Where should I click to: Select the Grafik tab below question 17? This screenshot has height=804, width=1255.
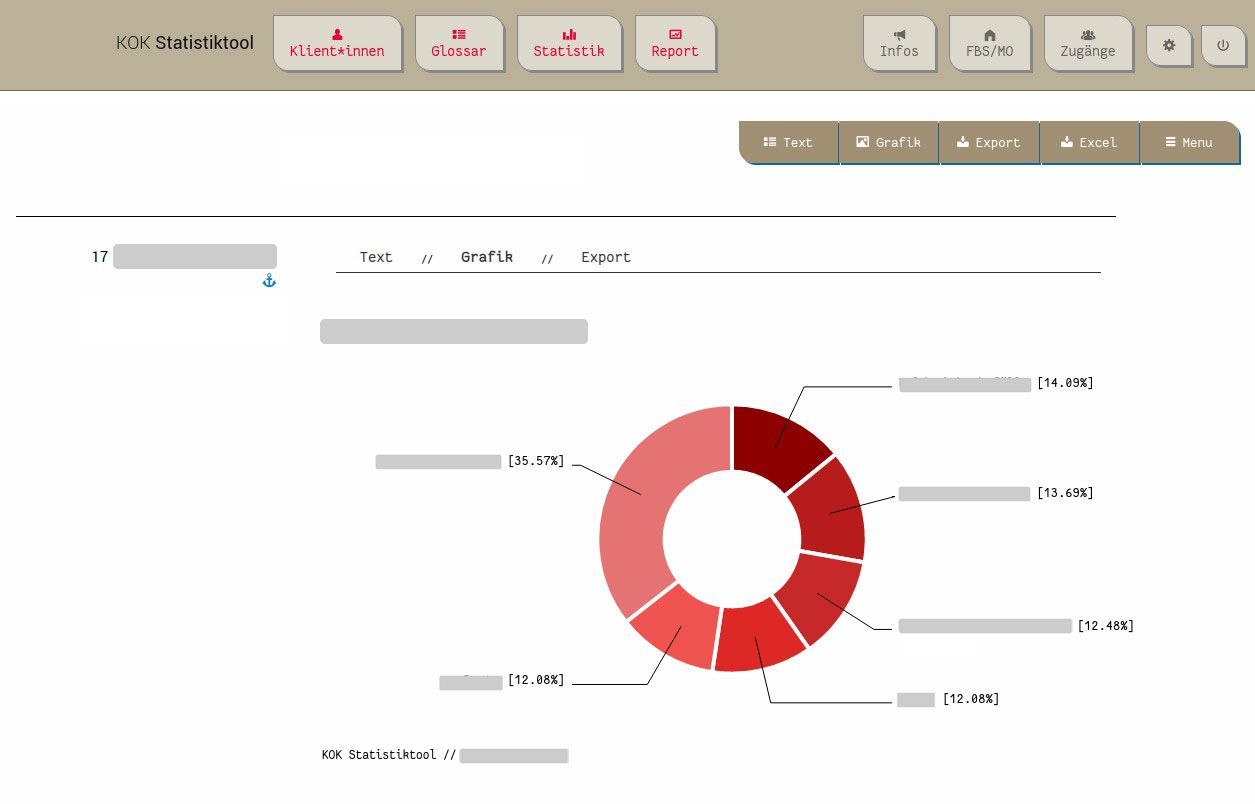487,257
